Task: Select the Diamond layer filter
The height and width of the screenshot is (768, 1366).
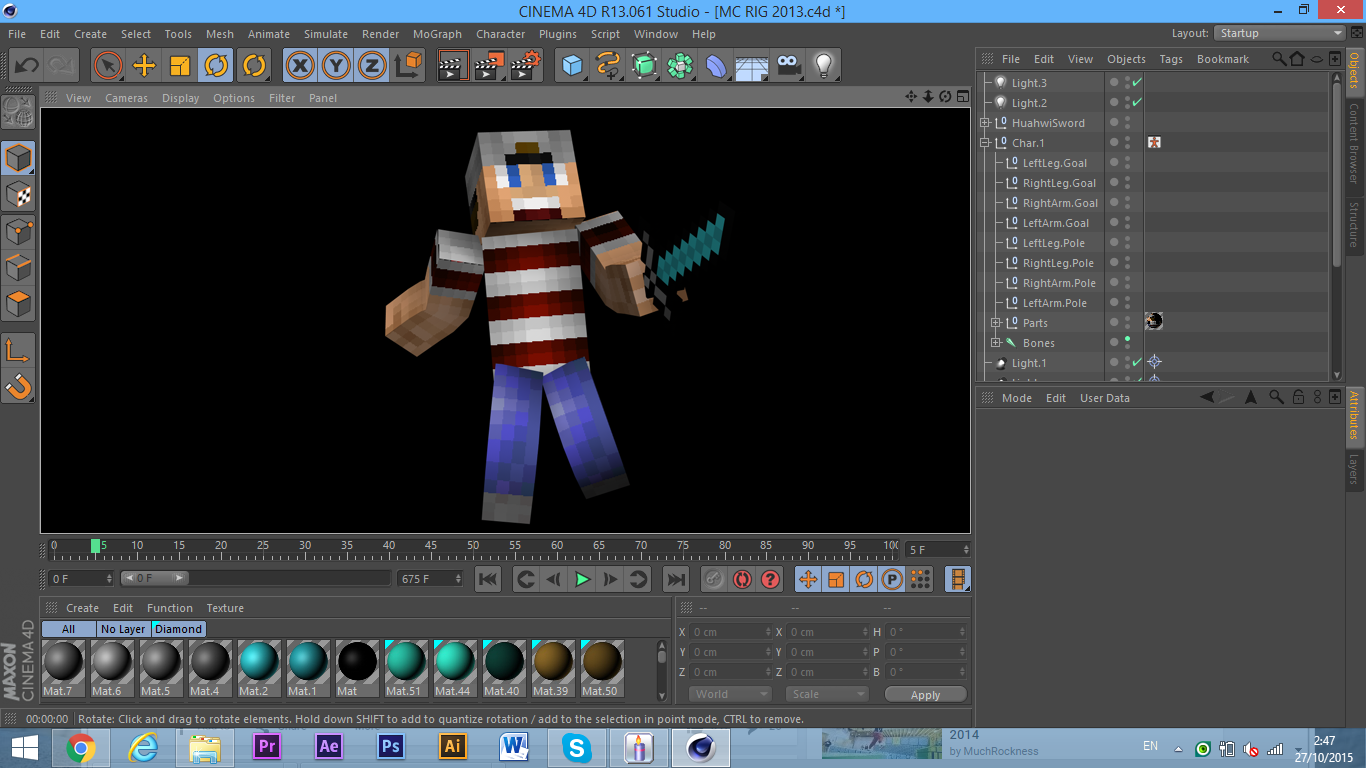Action: pyautogui.click(x=179, y=629)
